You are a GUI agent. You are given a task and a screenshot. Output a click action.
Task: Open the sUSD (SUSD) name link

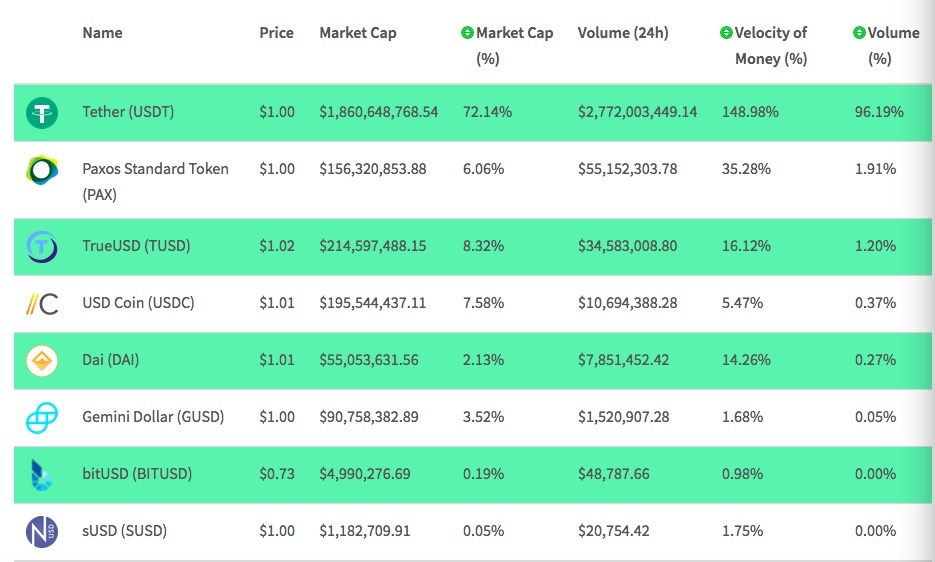point(125,531)
